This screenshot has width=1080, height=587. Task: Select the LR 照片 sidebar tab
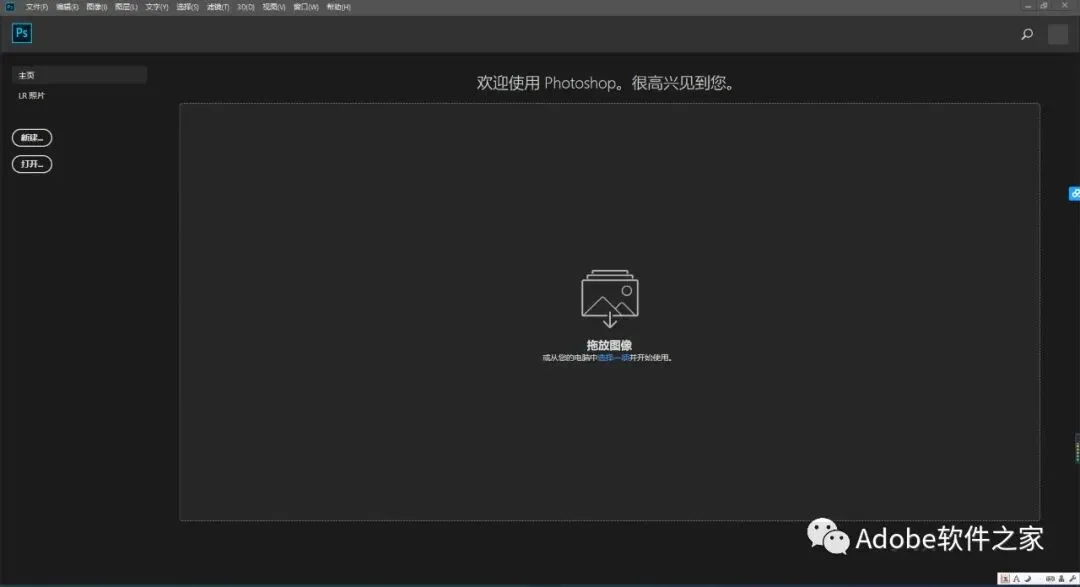32,96
